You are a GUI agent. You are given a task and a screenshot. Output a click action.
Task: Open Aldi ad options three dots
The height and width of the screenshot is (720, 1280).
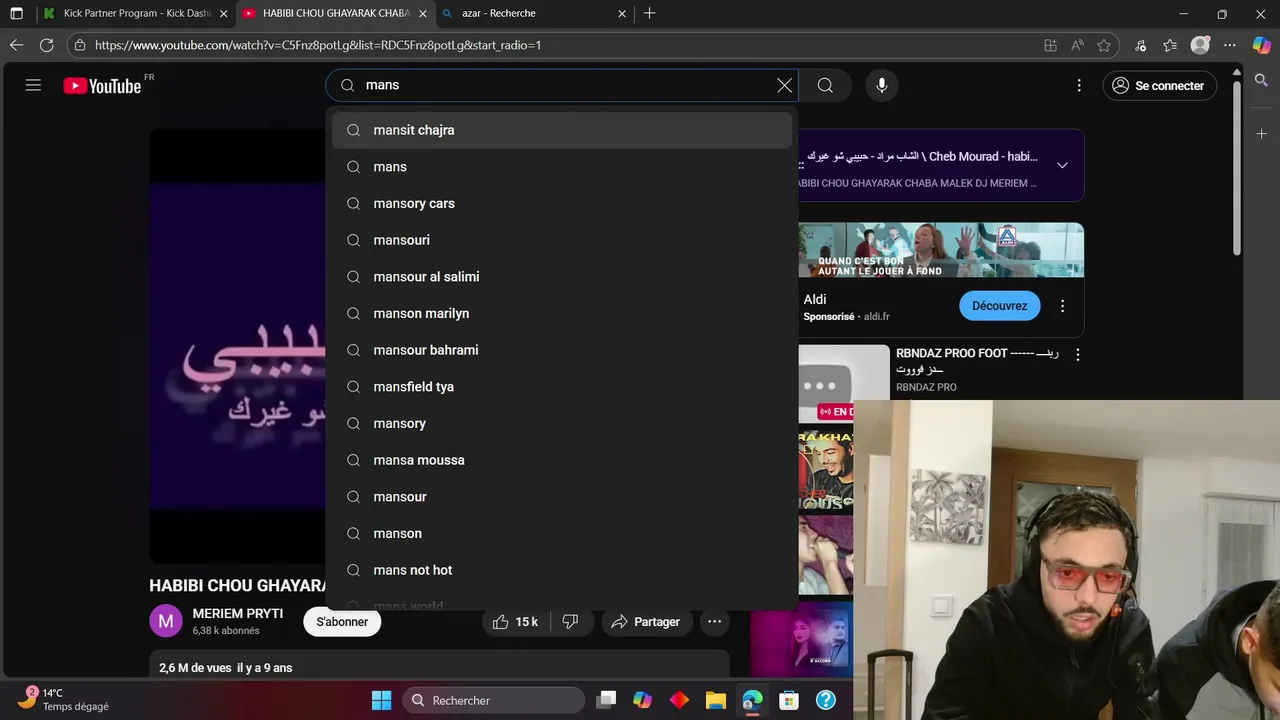tap(1062, 306)
